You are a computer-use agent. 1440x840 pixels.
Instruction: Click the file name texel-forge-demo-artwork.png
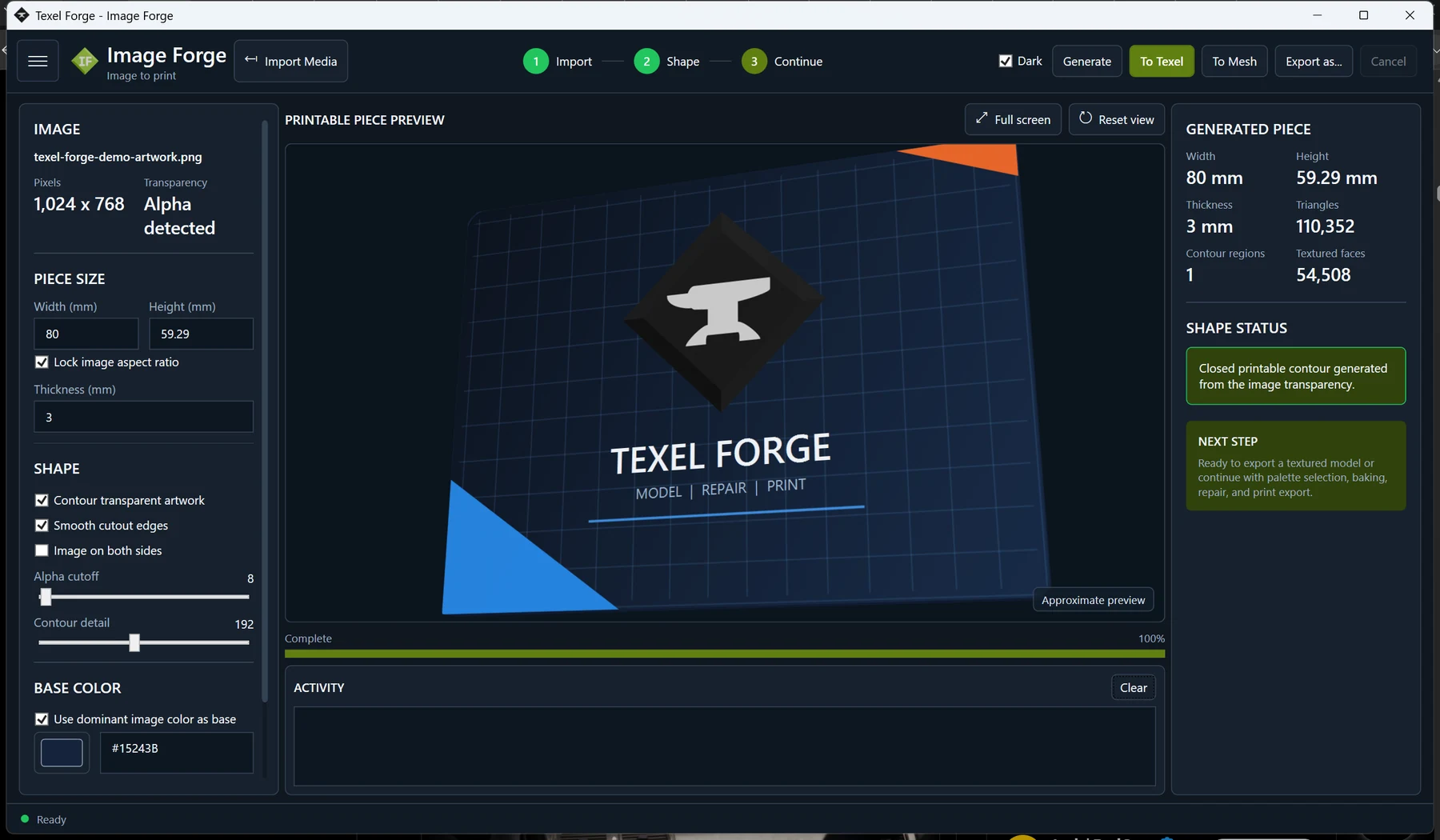click(118, 157)
